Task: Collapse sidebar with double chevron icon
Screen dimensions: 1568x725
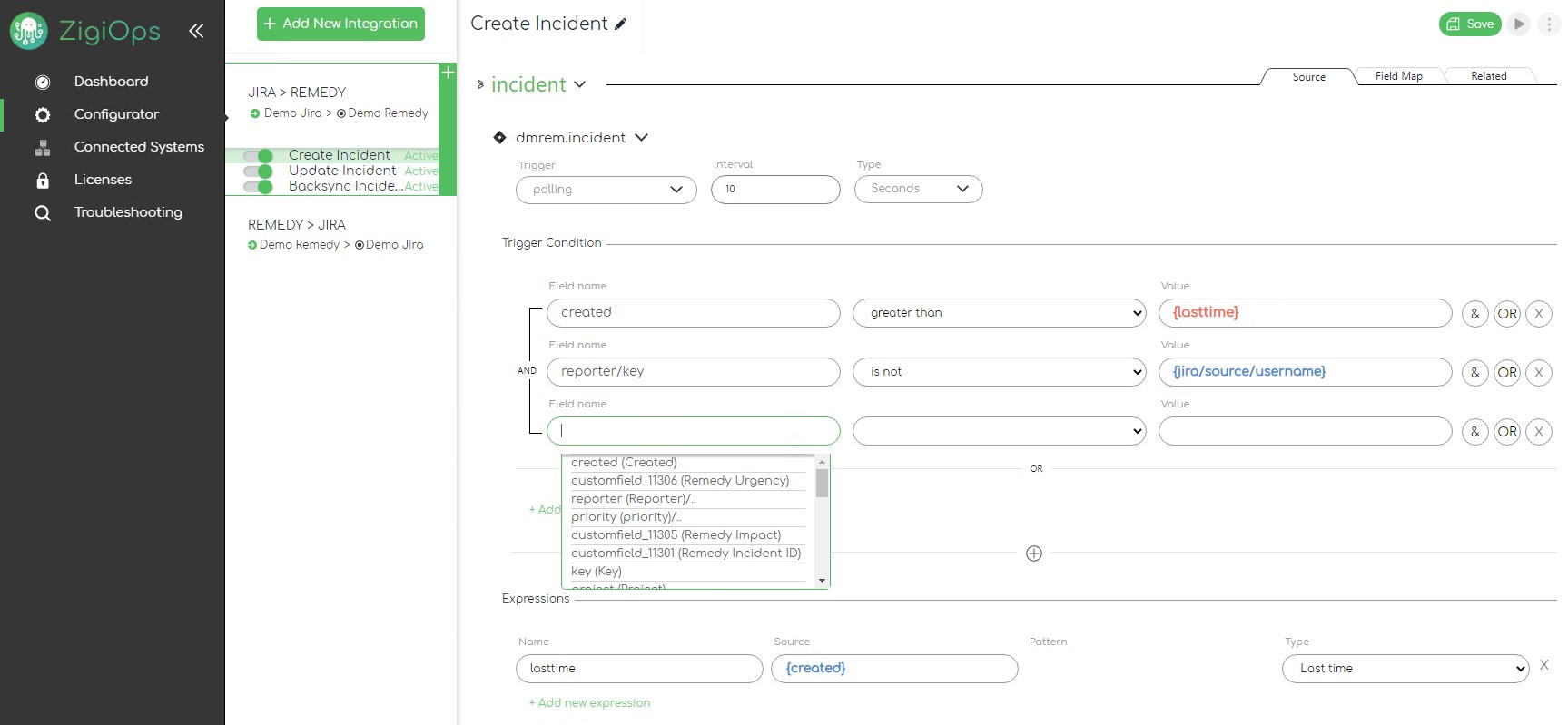Action: point(196,31)
